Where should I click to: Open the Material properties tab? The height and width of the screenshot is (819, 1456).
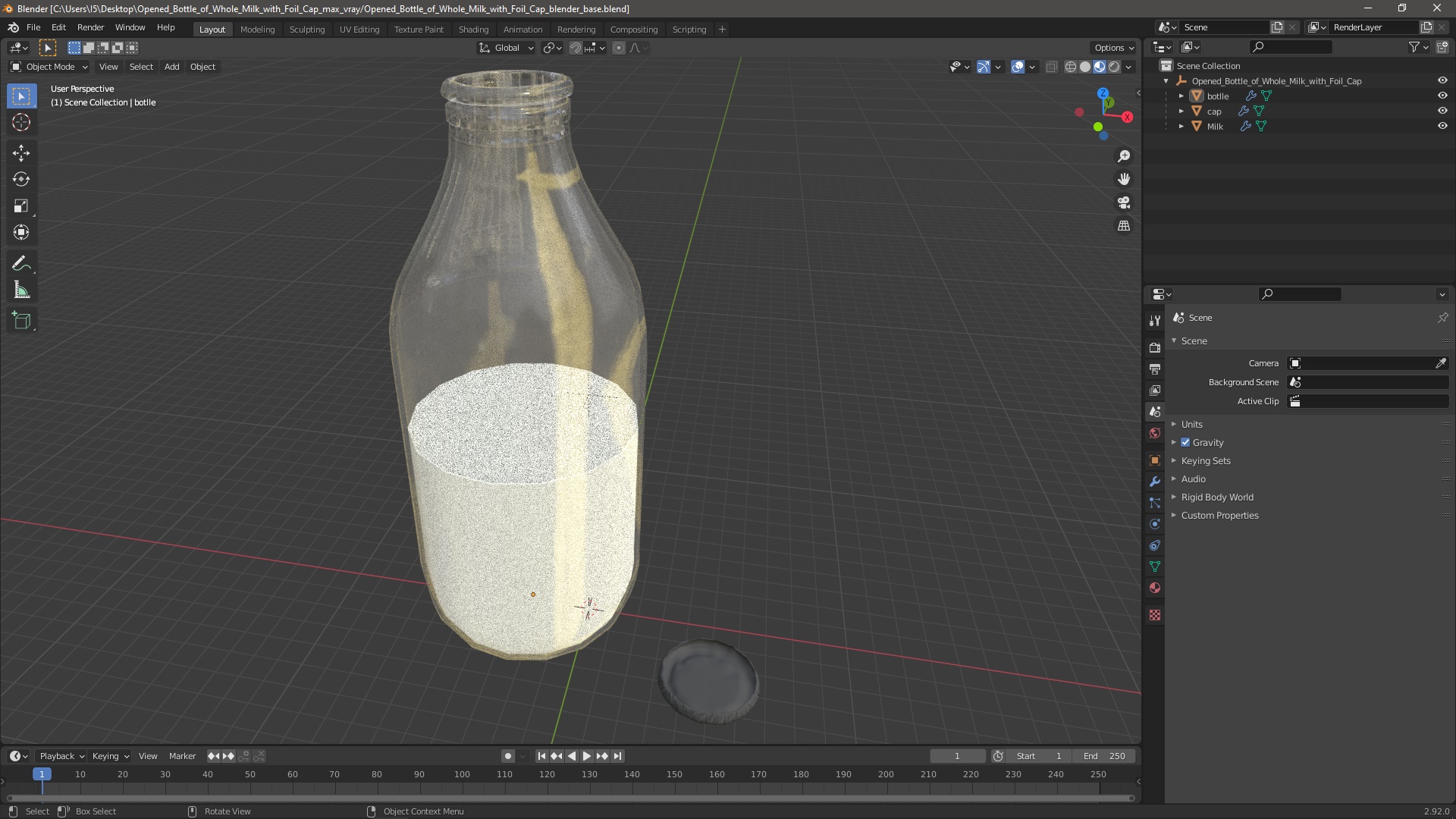(x=1155, y=588)
